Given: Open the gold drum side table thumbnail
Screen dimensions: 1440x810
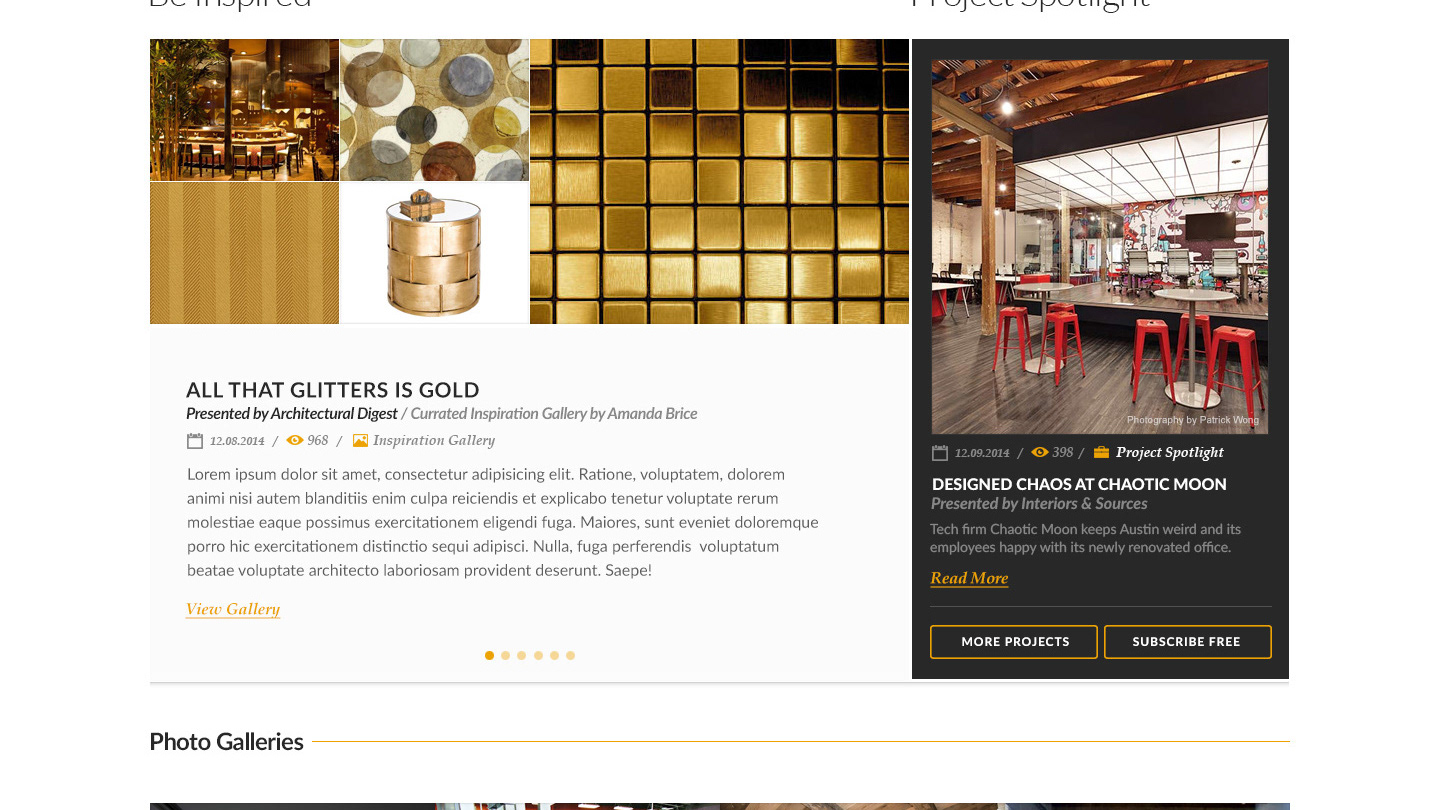Looking at the screenshot, I should coord(434,253).
